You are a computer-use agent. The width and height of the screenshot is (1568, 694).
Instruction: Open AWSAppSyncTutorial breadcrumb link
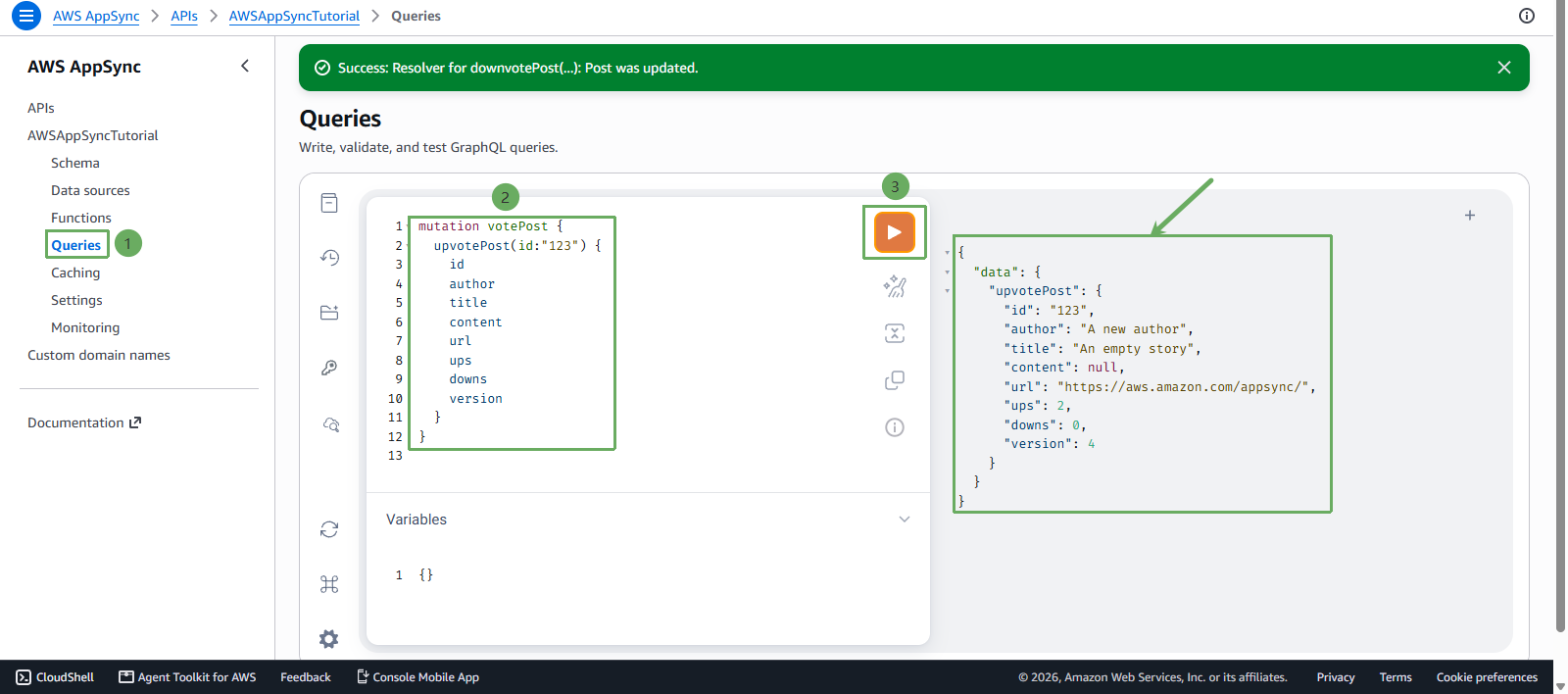point(294,16)
